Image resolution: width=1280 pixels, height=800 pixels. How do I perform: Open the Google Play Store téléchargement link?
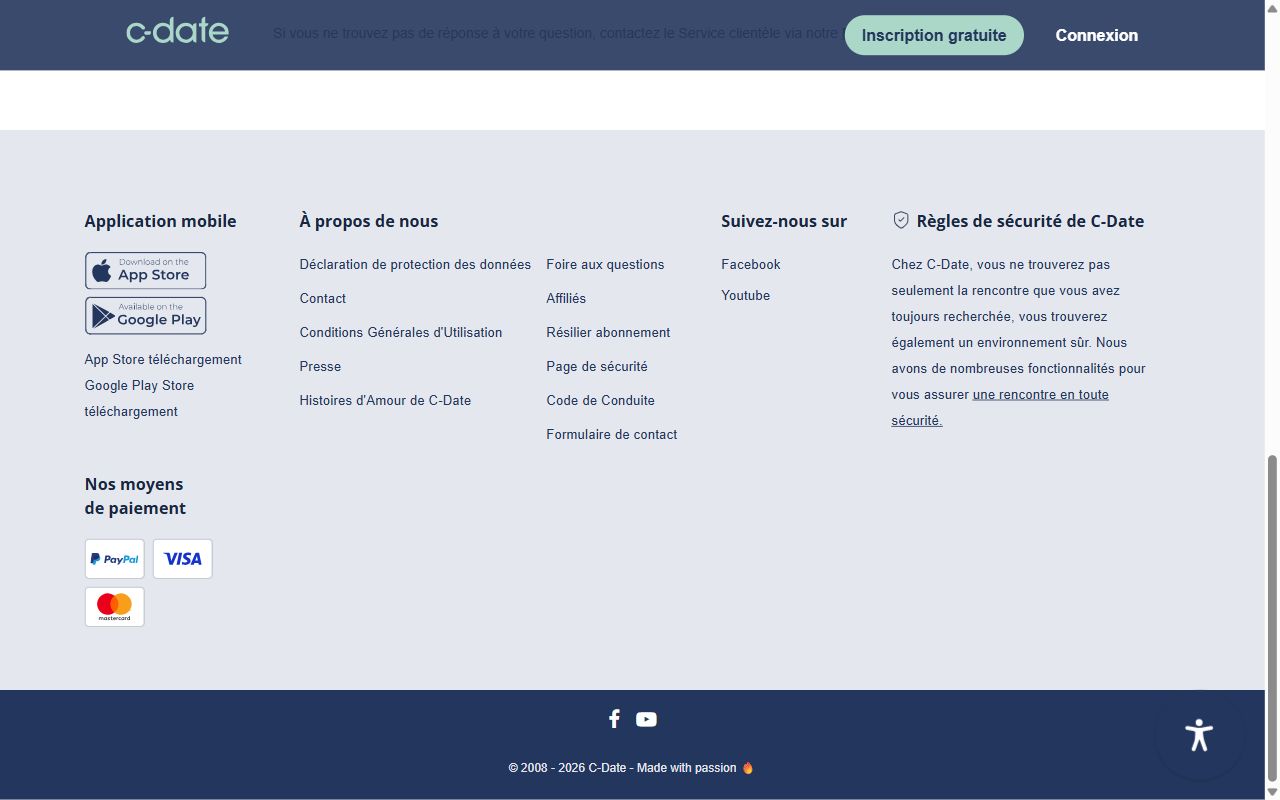click(139, 398)
